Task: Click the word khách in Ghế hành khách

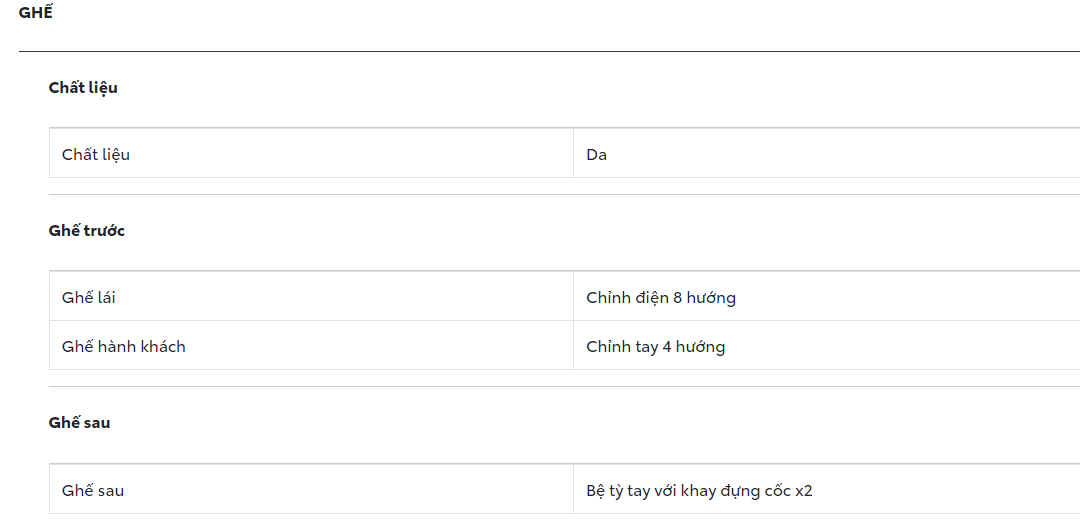Action: 162,347
